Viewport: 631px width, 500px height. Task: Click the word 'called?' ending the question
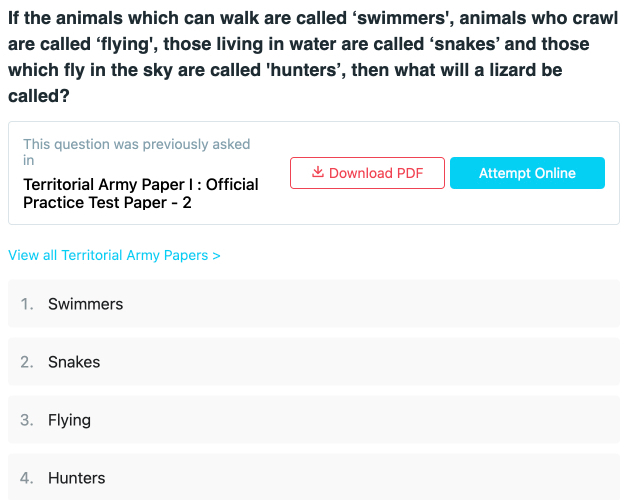tap(39, 96)
